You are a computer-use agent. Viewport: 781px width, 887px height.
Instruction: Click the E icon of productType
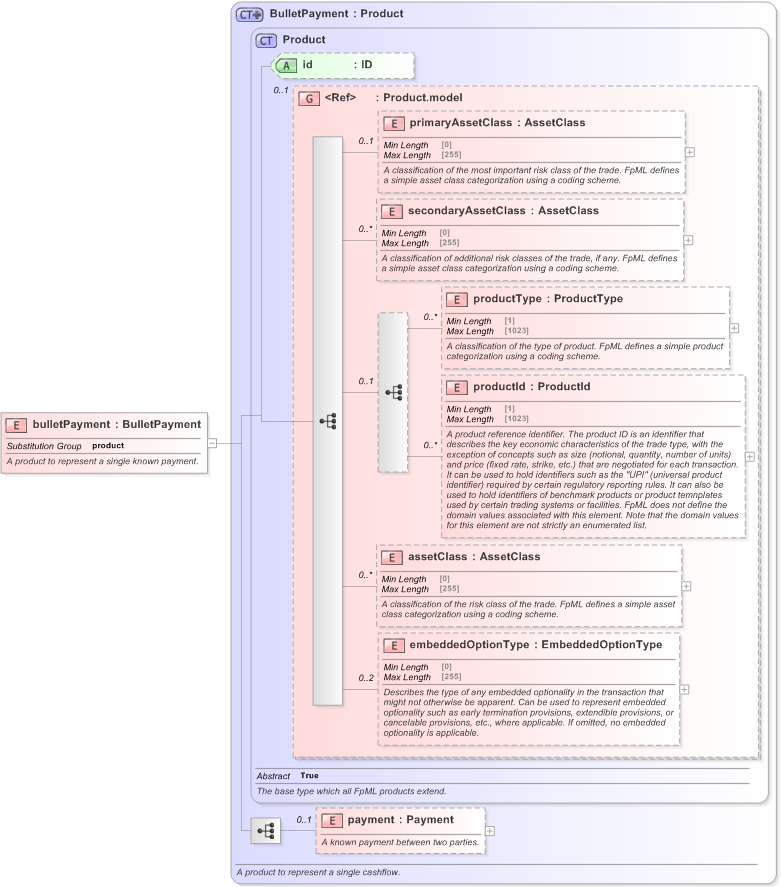click(456, 300)
